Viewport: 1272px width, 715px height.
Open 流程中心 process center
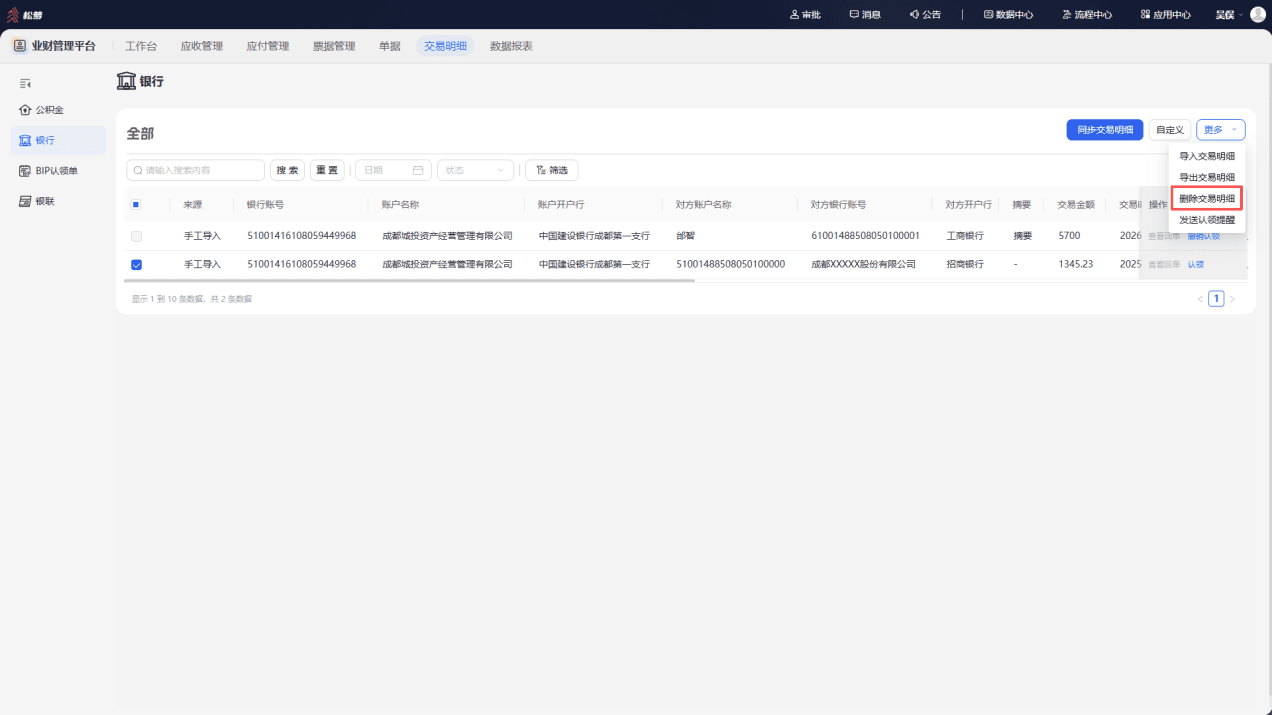[x=1087, y=14]
